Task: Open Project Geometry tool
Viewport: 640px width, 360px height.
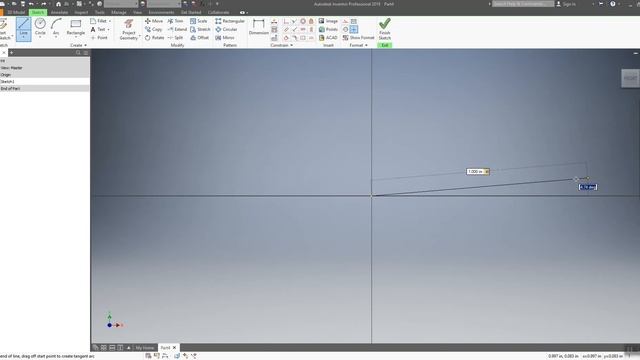Action: pyautogui.click(x=129, y=29)
